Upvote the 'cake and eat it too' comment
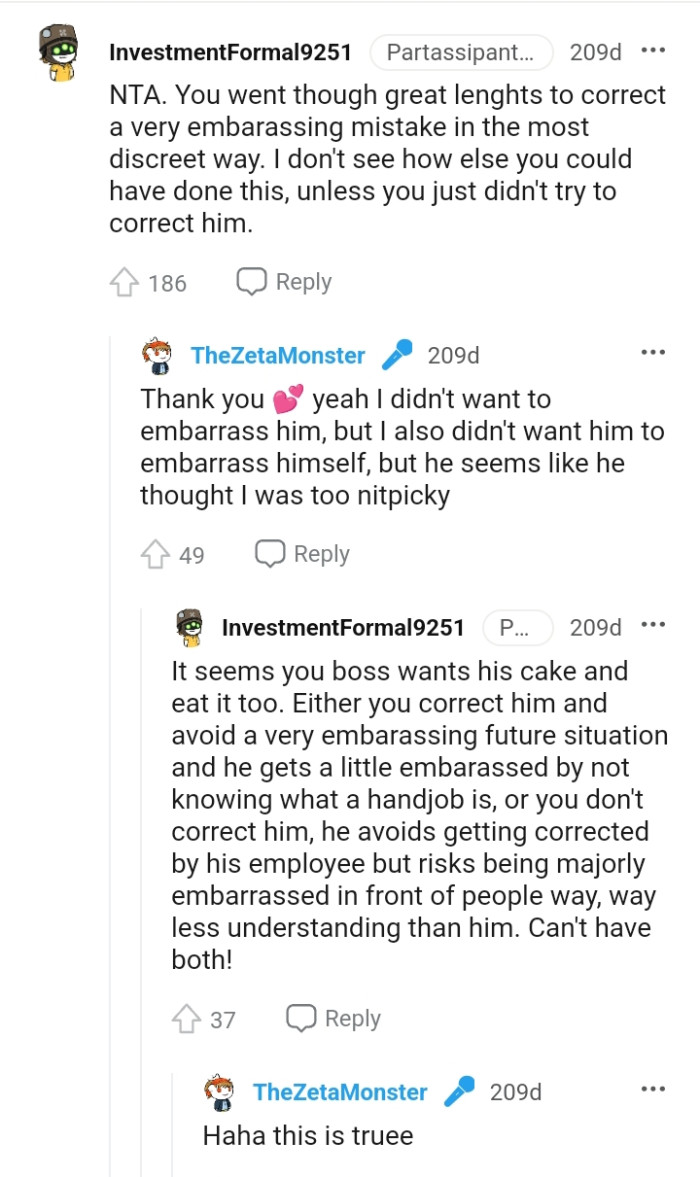Viewport: 700px width, 1177px height. (x=189, y=1018)
